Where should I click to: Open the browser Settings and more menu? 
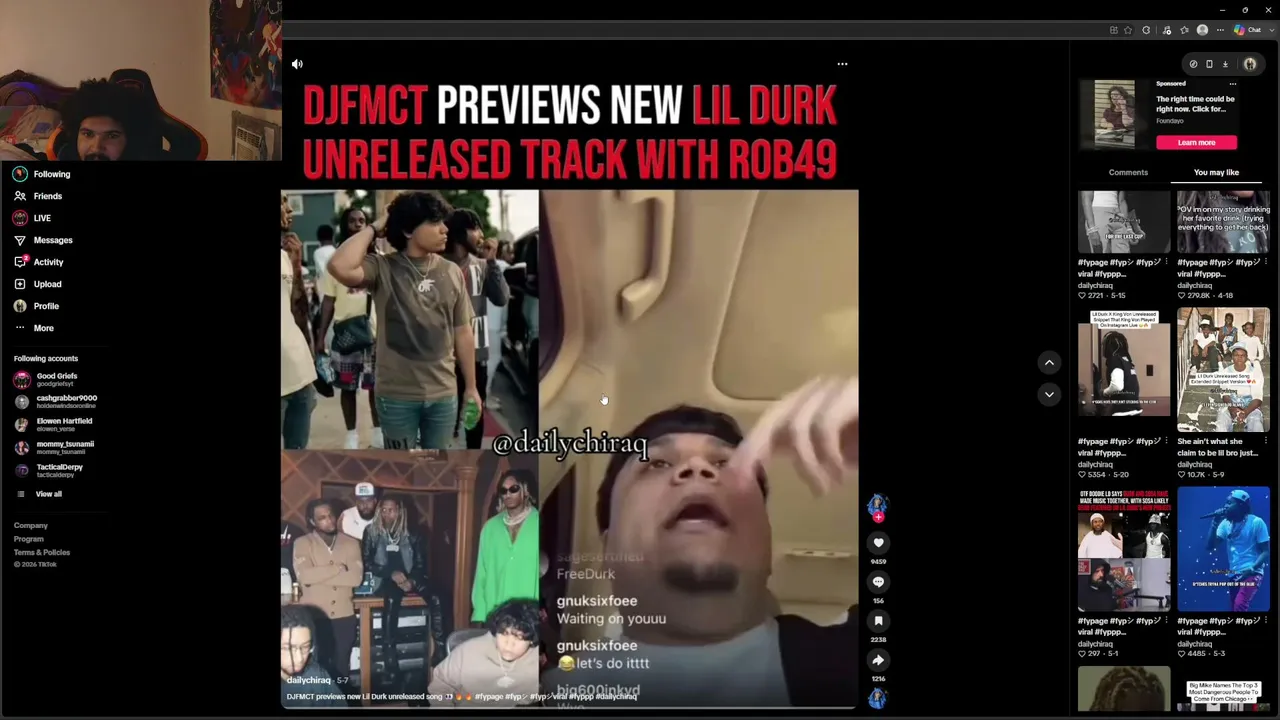(1220, 30)
